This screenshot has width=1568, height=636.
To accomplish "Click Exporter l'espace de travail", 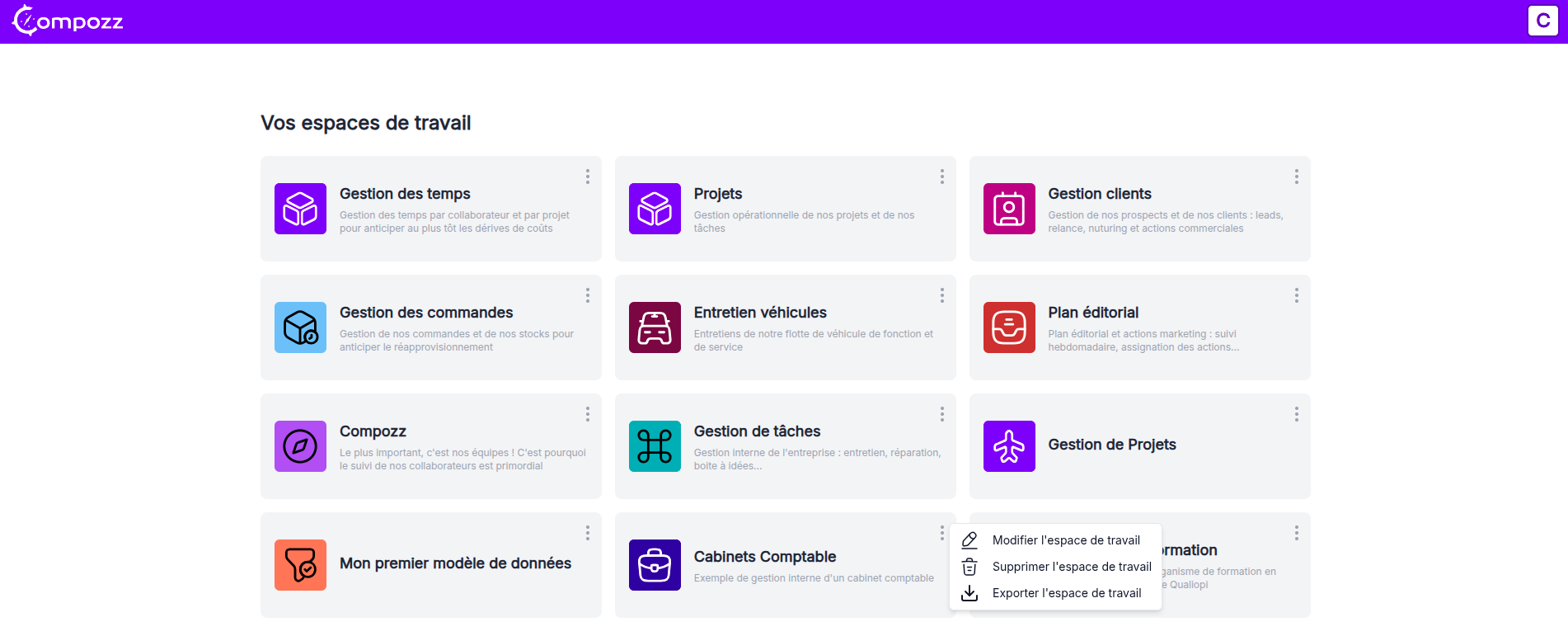I will click(x=1066, y=593).
